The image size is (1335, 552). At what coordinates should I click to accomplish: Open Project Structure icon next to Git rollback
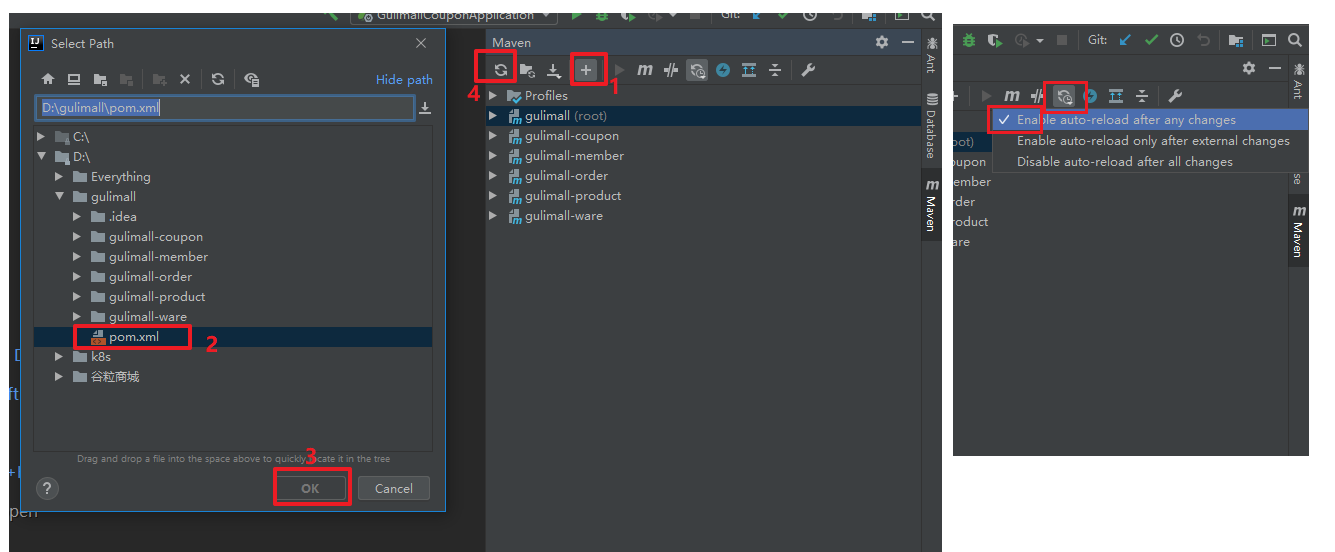1236,40
